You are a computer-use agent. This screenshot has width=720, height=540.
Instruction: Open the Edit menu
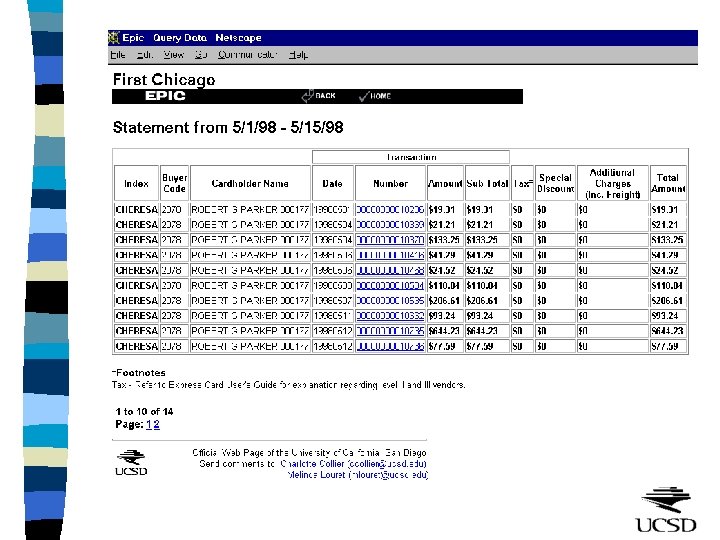[145, 55]
